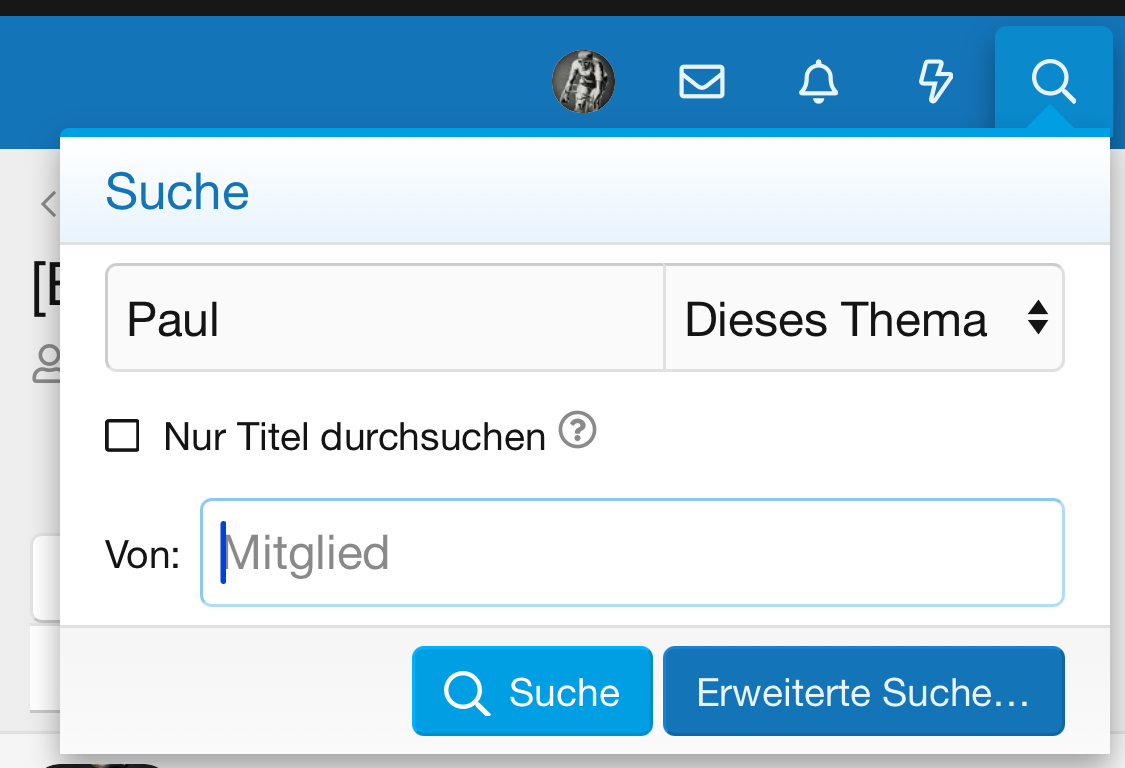Open the Dieses Thema scope dropdown
1125x768 pixels.
836,319
